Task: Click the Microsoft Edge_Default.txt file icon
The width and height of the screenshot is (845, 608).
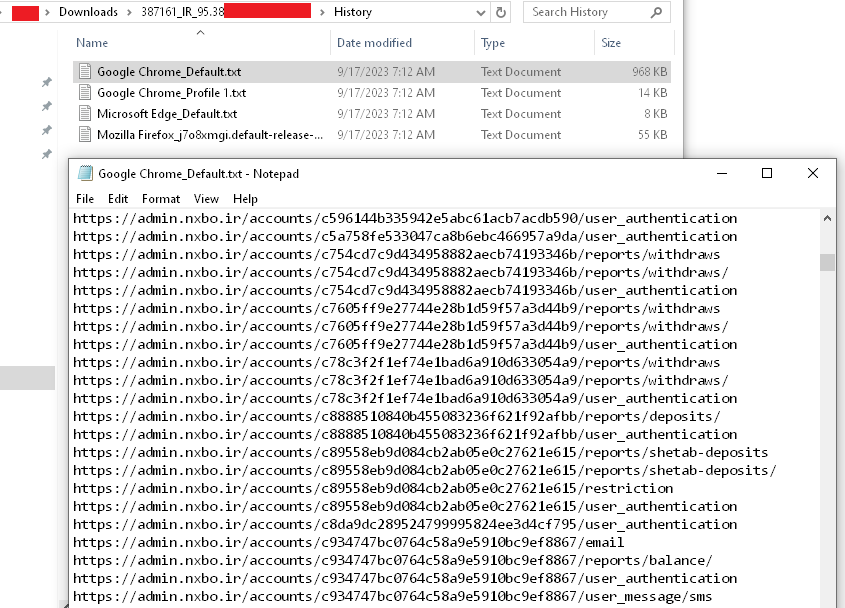Action: point(85,114)
